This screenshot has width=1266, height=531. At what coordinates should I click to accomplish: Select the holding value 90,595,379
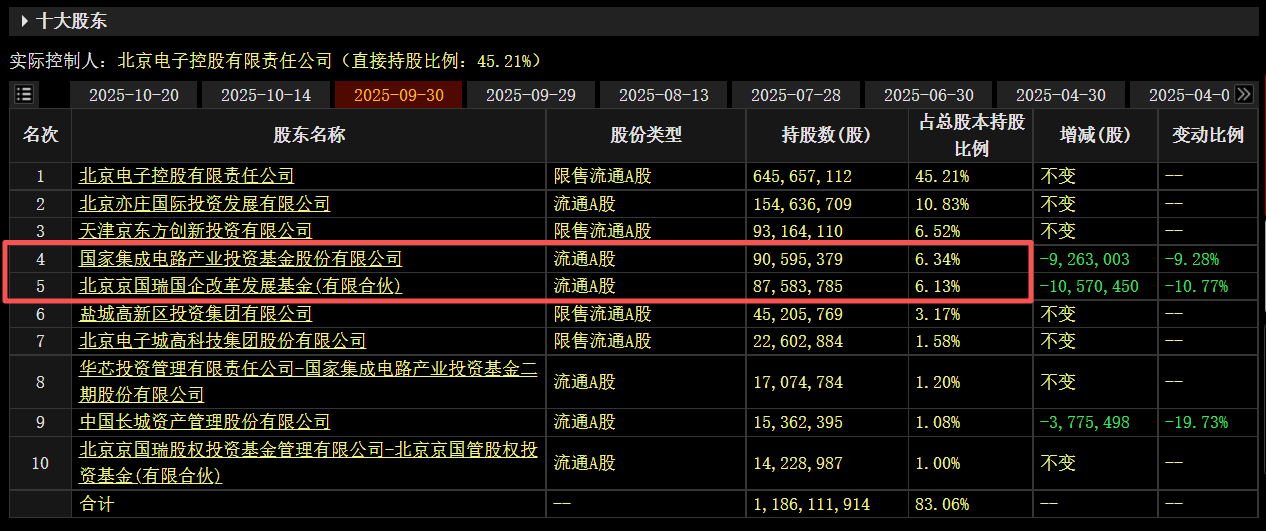(798, 259)
